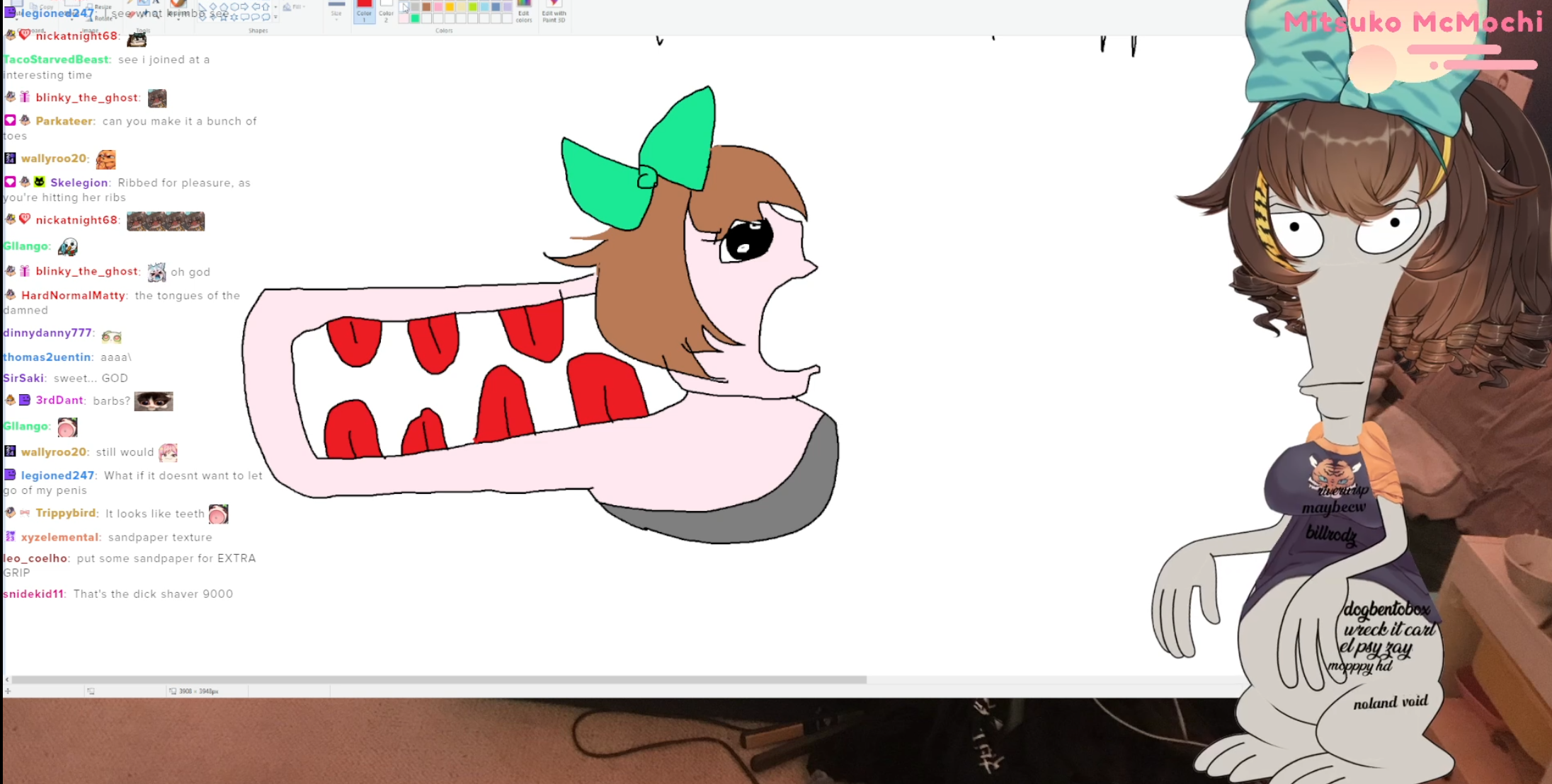The width and height of the screenshot is (1552, 784).
Task: Click the Edit colors button
Action: 524,13
